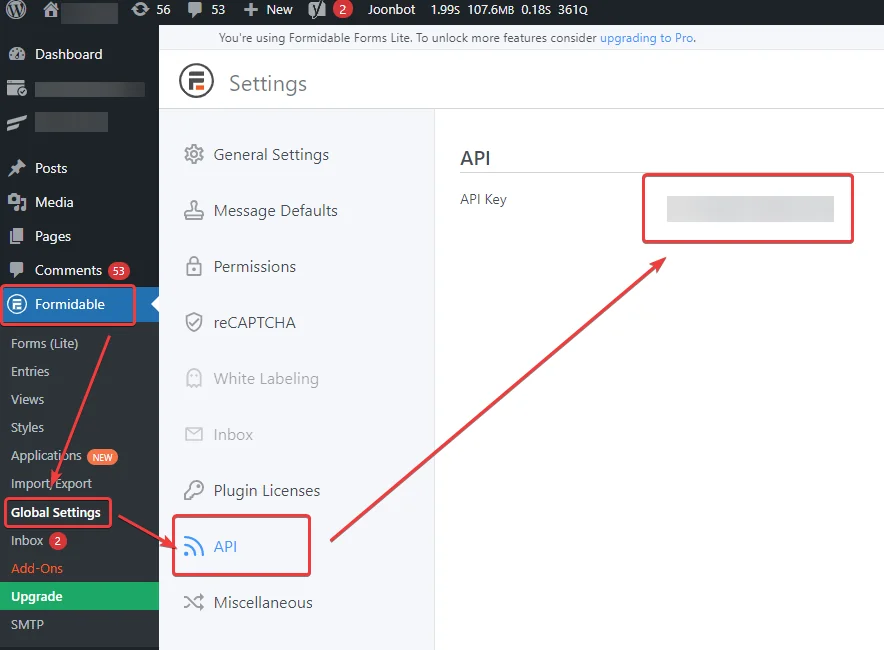Click the Permissions padlock icon
Viewport: 884px width, 650px height.
[x=194, y=266]
